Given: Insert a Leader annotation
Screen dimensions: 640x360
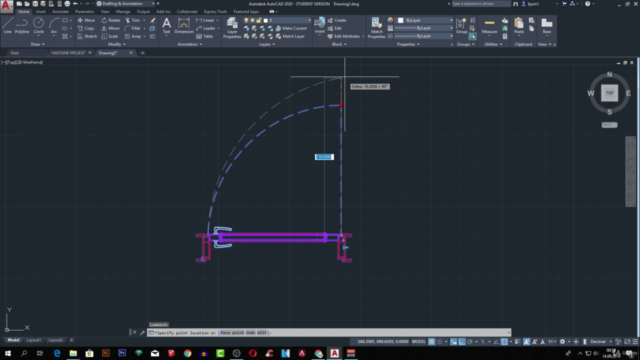Looking at the screenshot, I should pyautogui.click(x=206, y=28).
